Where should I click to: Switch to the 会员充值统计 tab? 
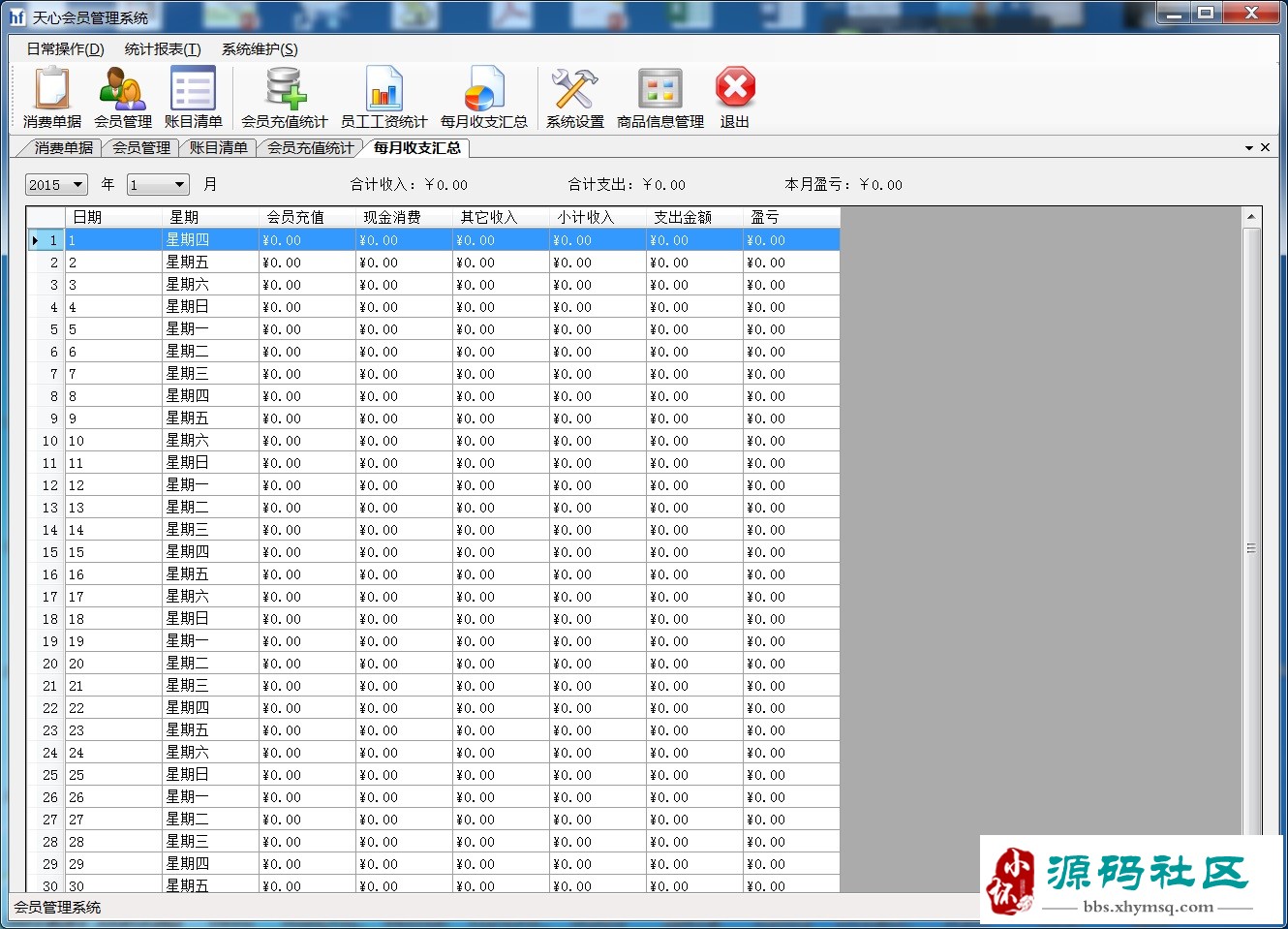coord(310,148)
